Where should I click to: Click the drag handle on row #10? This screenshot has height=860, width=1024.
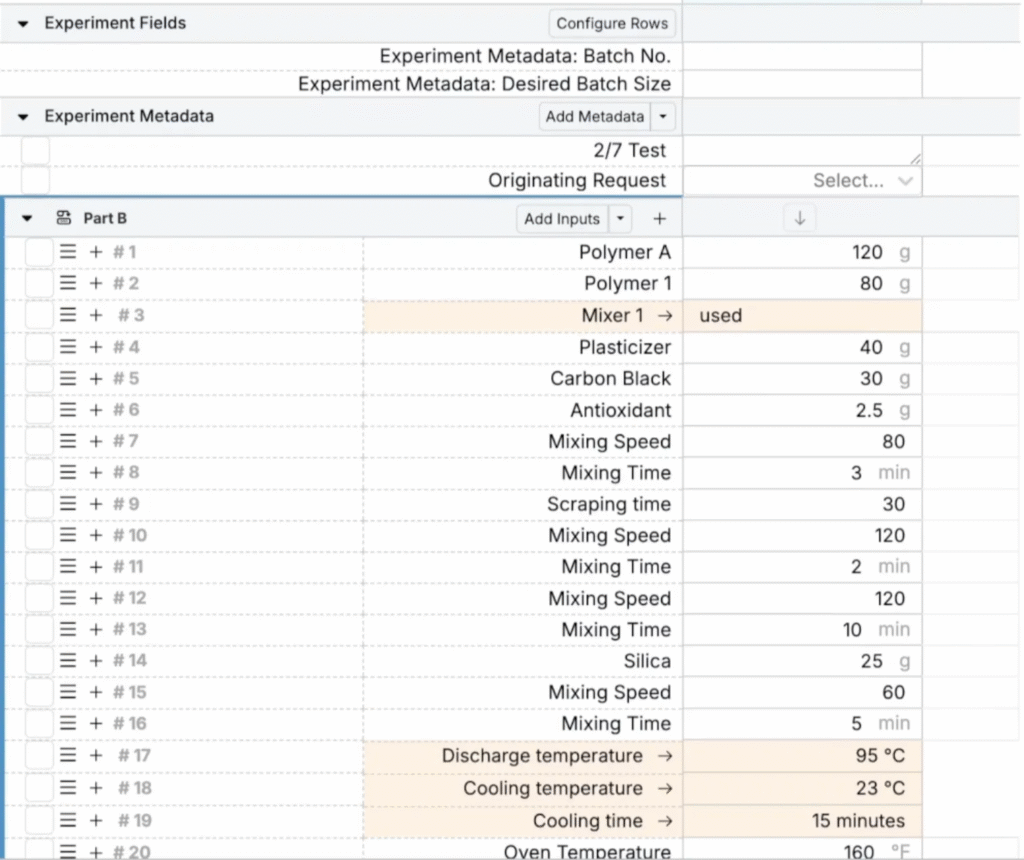pos(68,535)
